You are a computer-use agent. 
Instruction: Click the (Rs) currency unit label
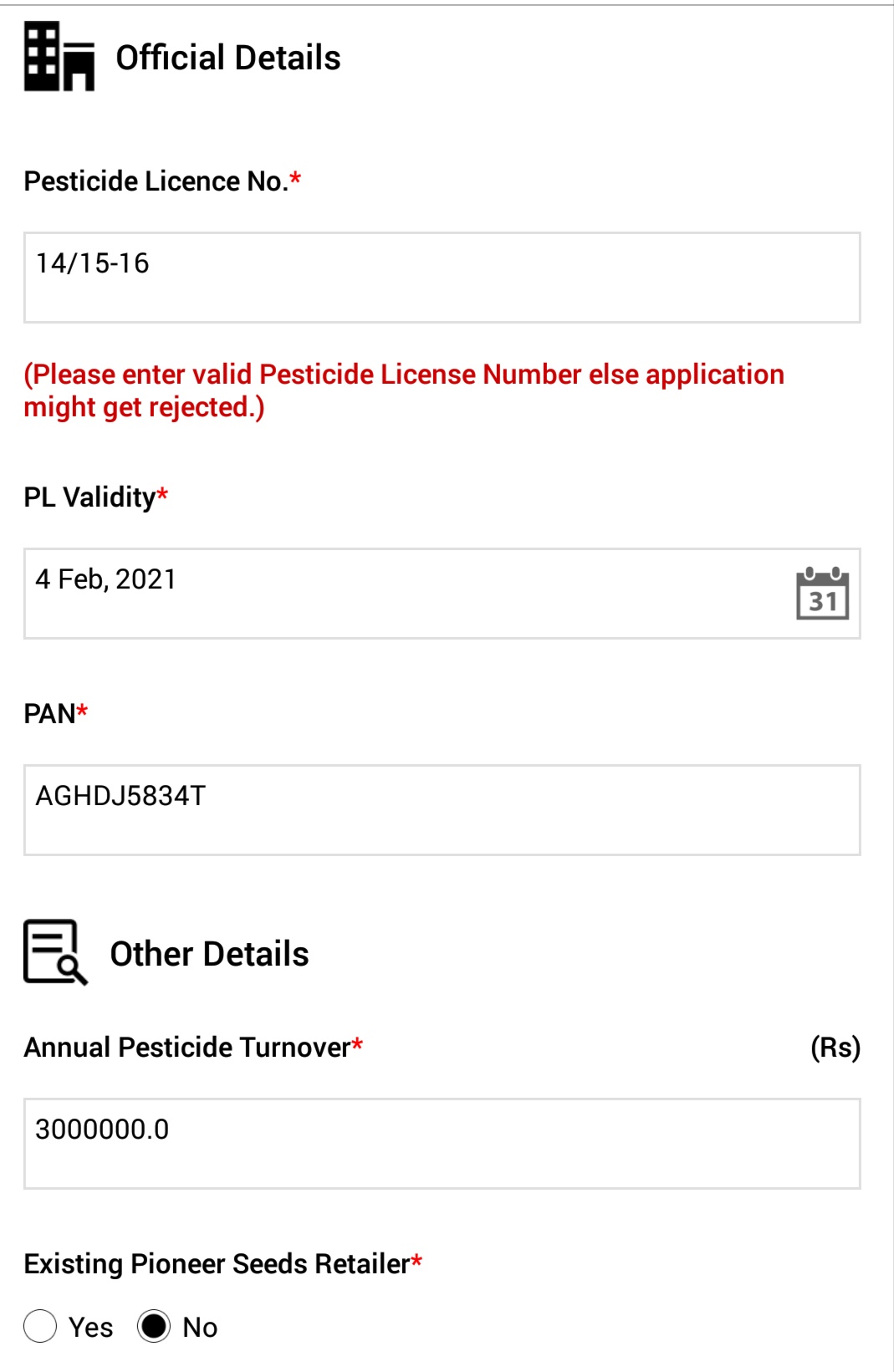835,1047
